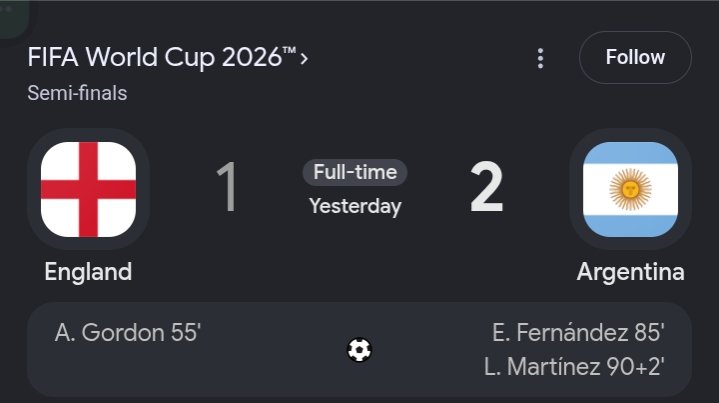
Task: Open the three-dot more options menu
Action: 540,58
